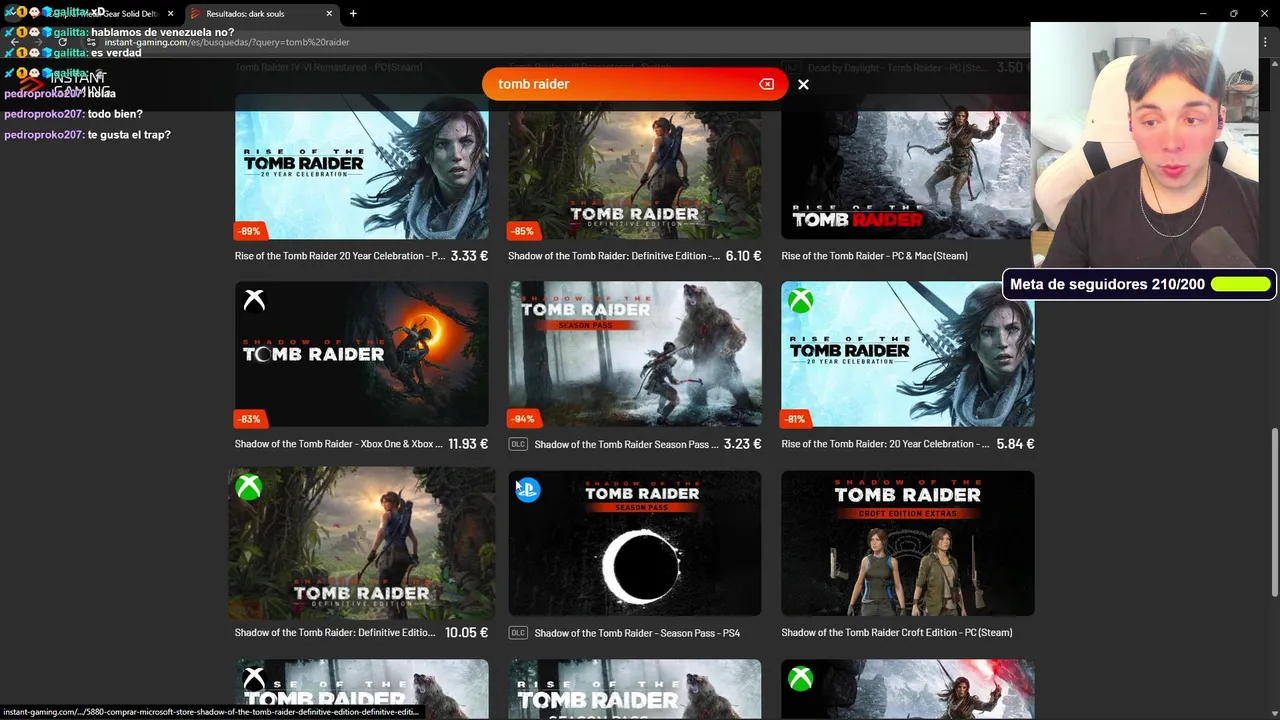Click Xbox icon on the 5.84 € card
Viewport: 1280px width, 720px height.
(800, 300)
